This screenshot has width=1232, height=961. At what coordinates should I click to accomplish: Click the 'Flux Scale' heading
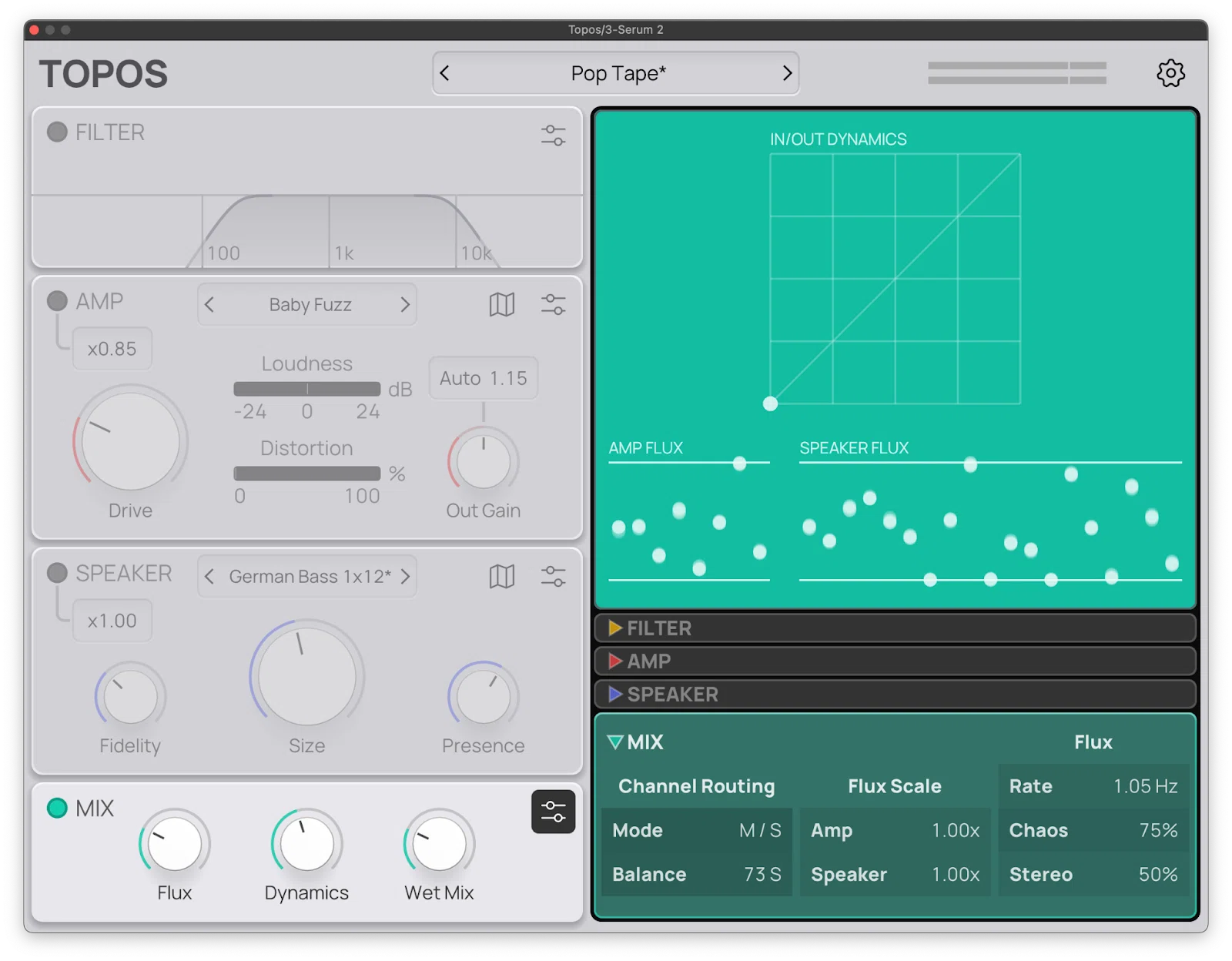pos(895,786)
